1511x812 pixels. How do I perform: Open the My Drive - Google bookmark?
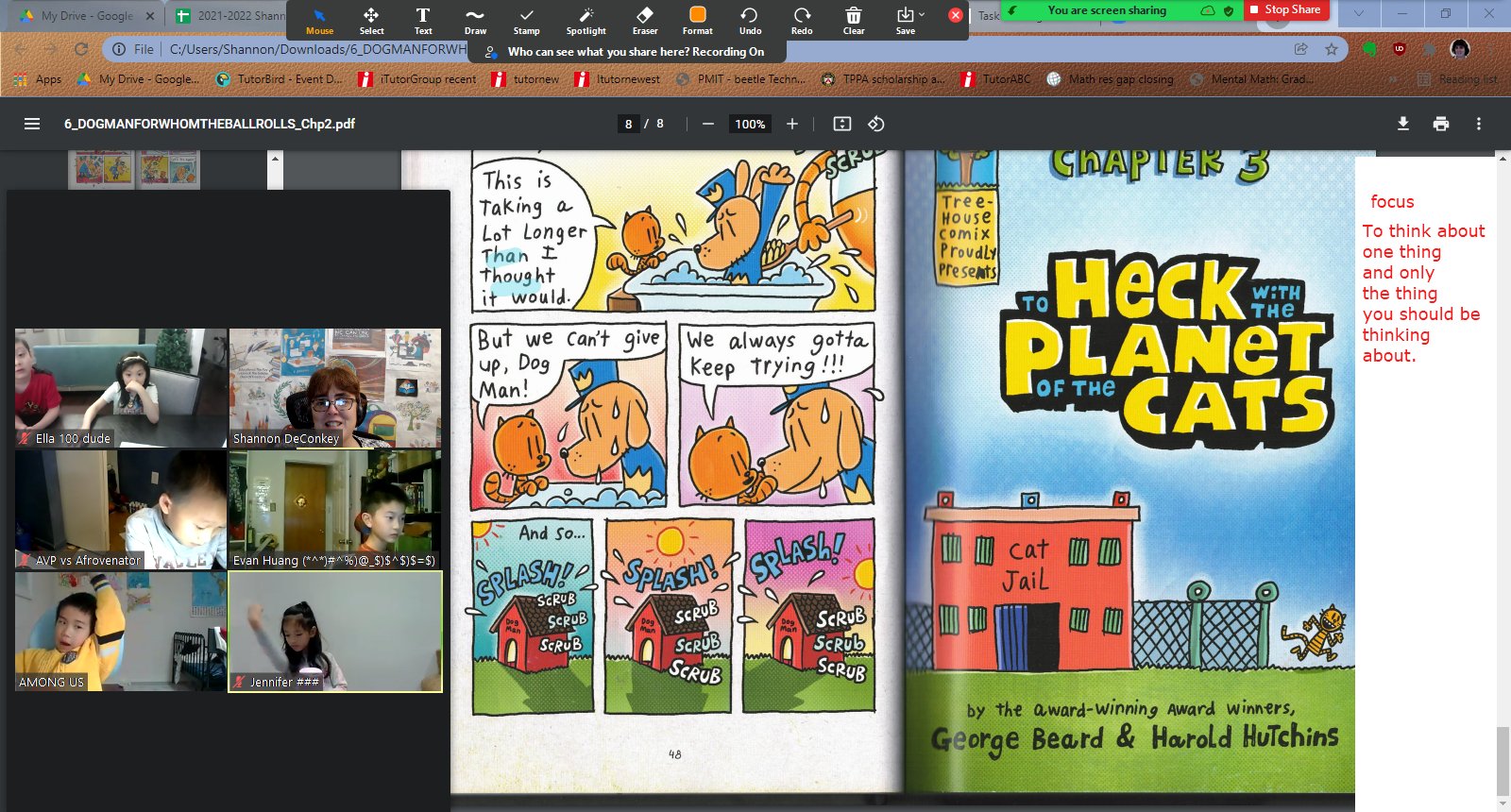click(x=138, y=79)
